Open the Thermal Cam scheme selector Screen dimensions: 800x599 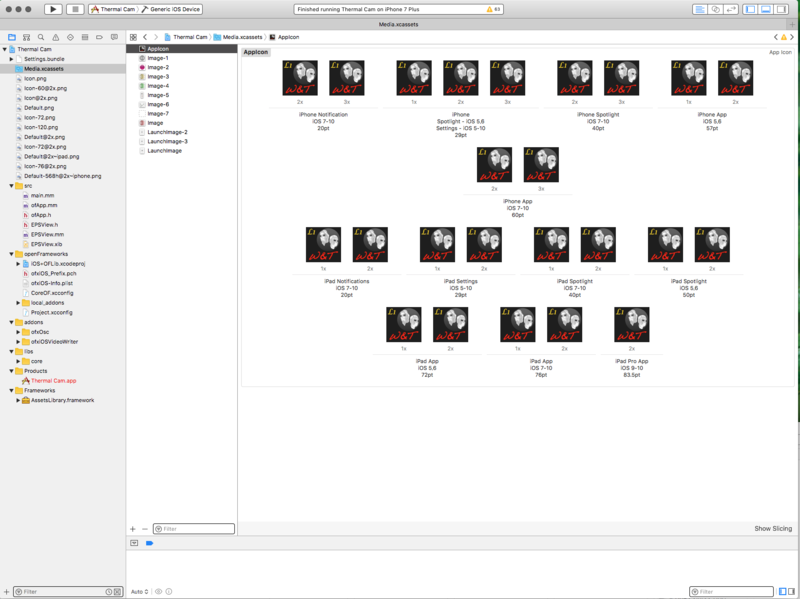pyautogui.click(x=113, y=9)
